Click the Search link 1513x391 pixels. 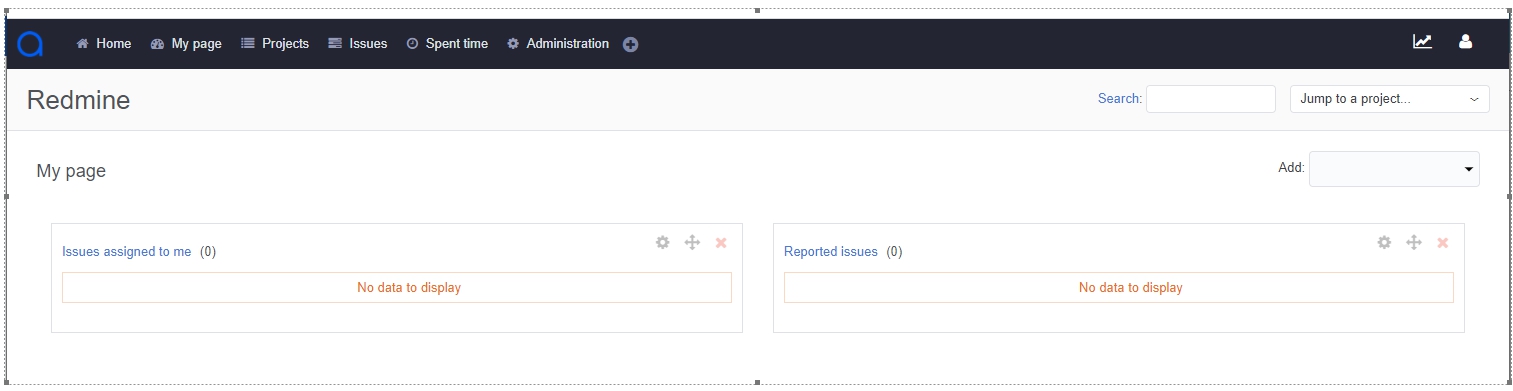1119,99
